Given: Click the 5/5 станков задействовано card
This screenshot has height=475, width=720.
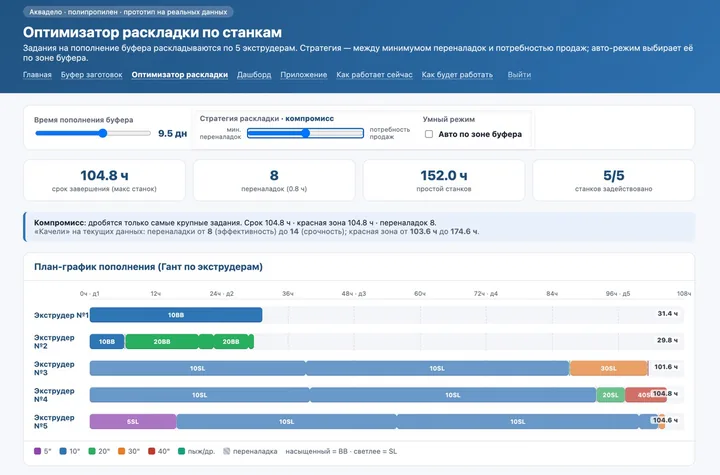Looking at the screenshot, I should pos(613,180).
